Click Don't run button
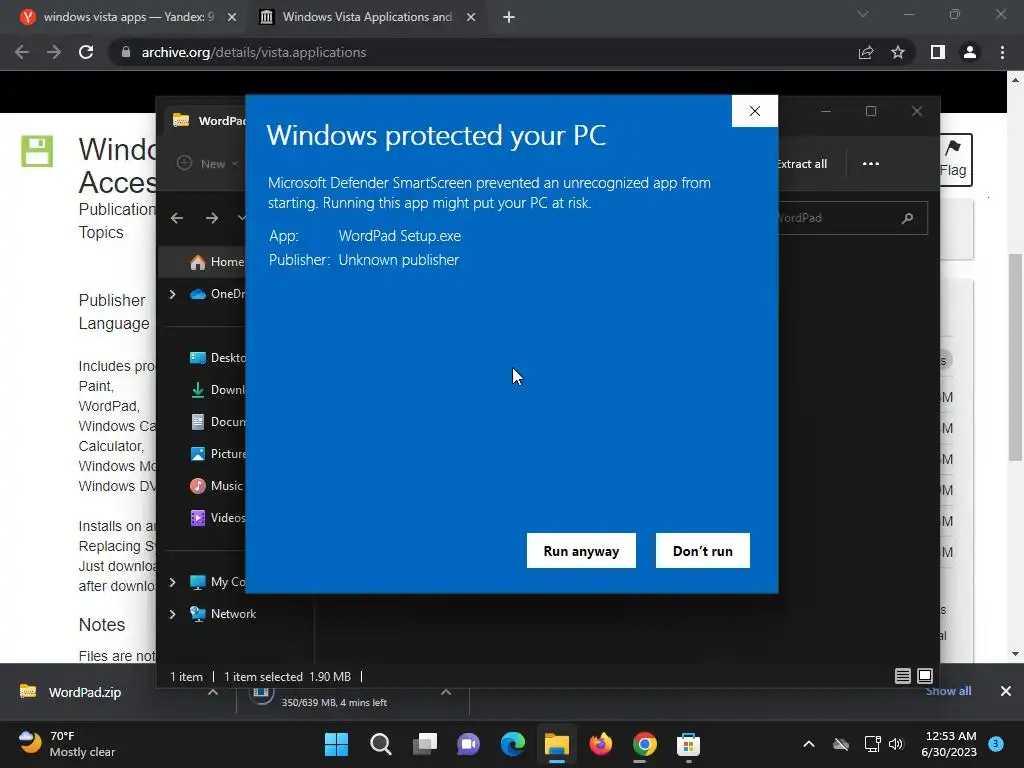This screenshot has width=1024, height=768. click(703, 551)
